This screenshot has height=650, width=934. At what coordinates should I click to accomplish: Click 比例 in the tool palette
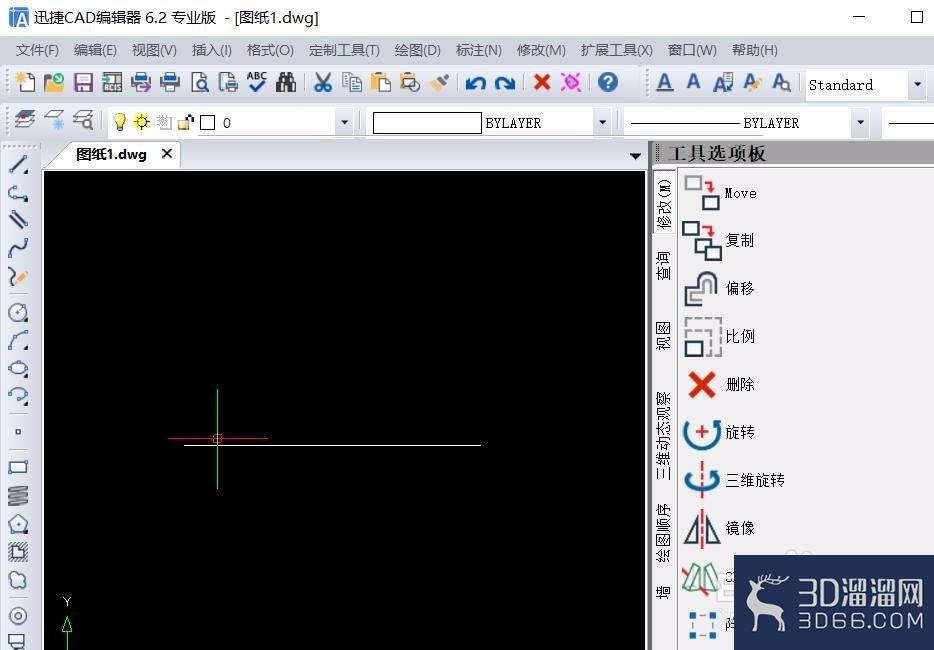point(719,336)
